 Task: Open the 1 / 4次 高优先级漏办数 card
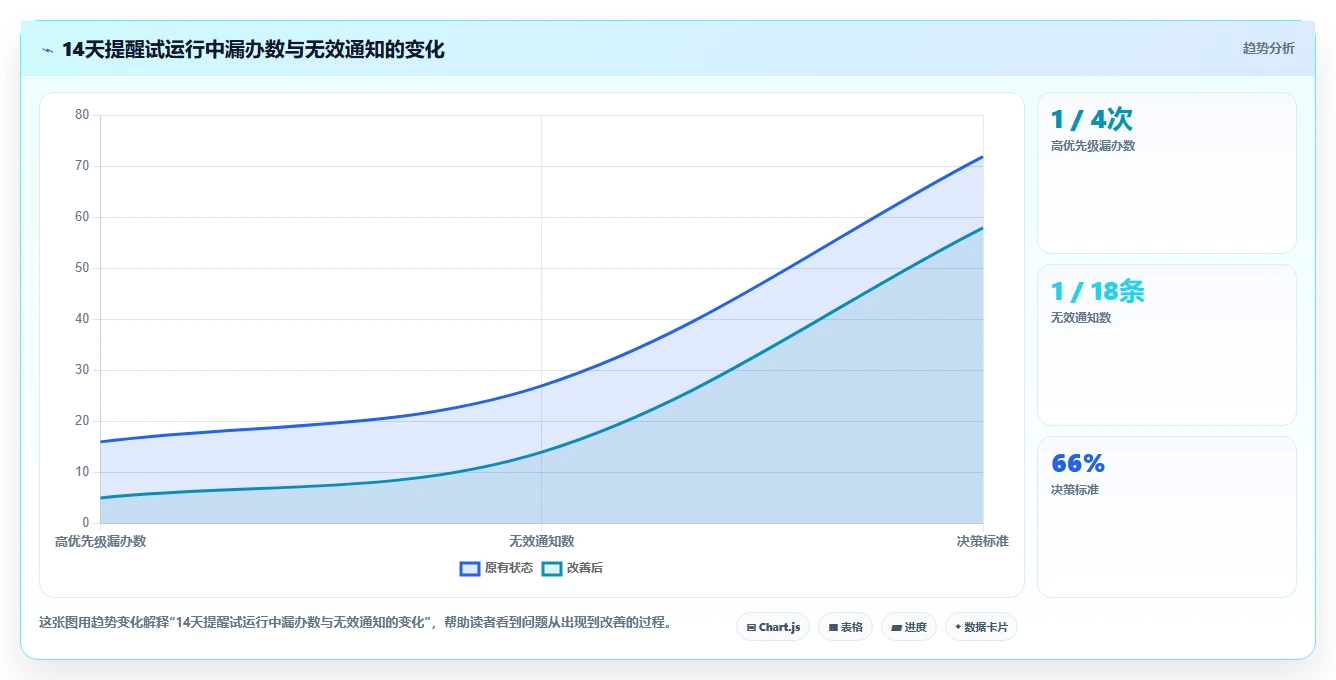tap(1167, 173)
